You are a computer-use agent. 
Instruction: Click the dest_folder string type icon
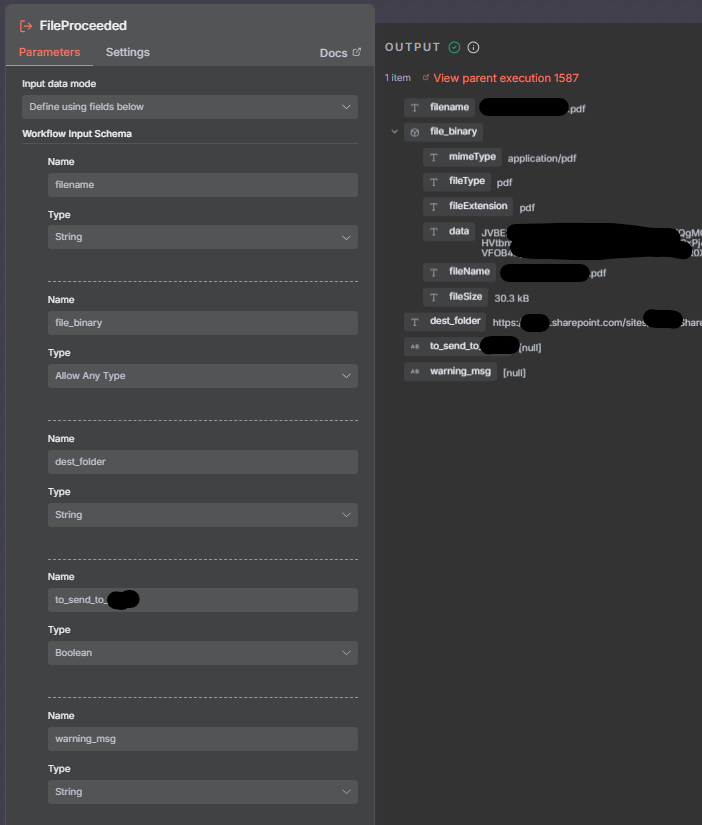pos(416,322)
